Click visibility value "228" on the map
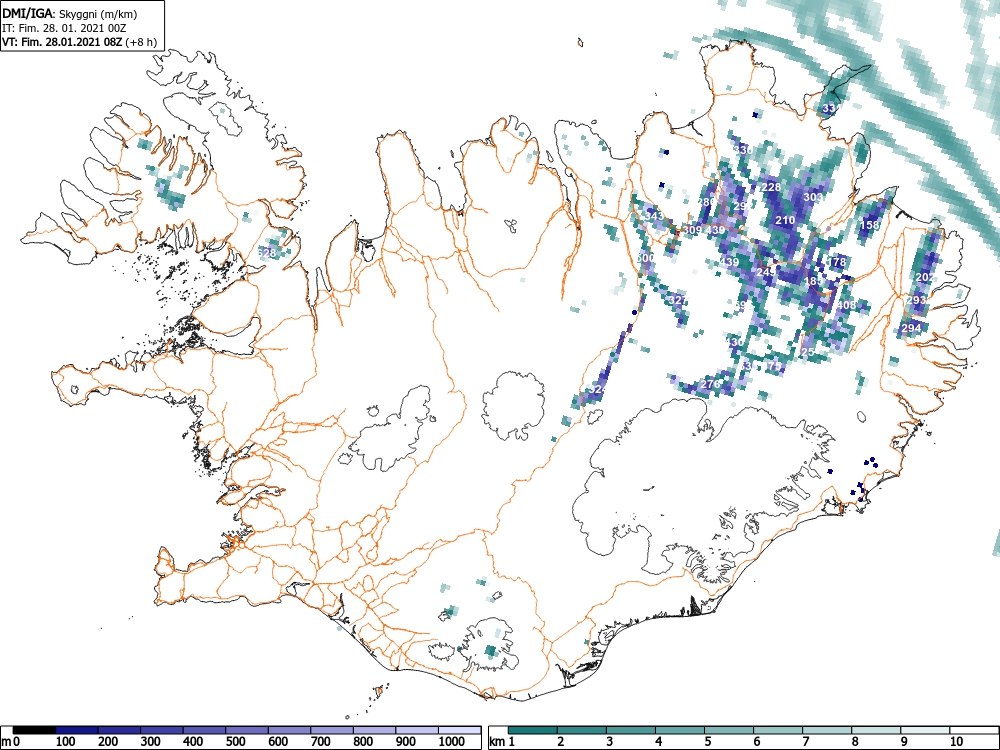The width and height of the screenshot is (1000, 750). pos(772,188)
